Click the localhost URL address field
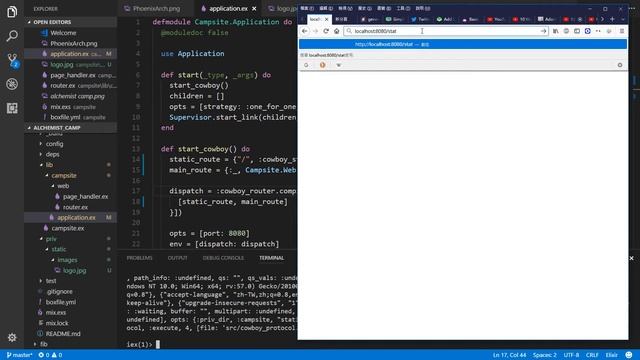Image resolution: width=640 pixels, height=360 pixels. 446,31
